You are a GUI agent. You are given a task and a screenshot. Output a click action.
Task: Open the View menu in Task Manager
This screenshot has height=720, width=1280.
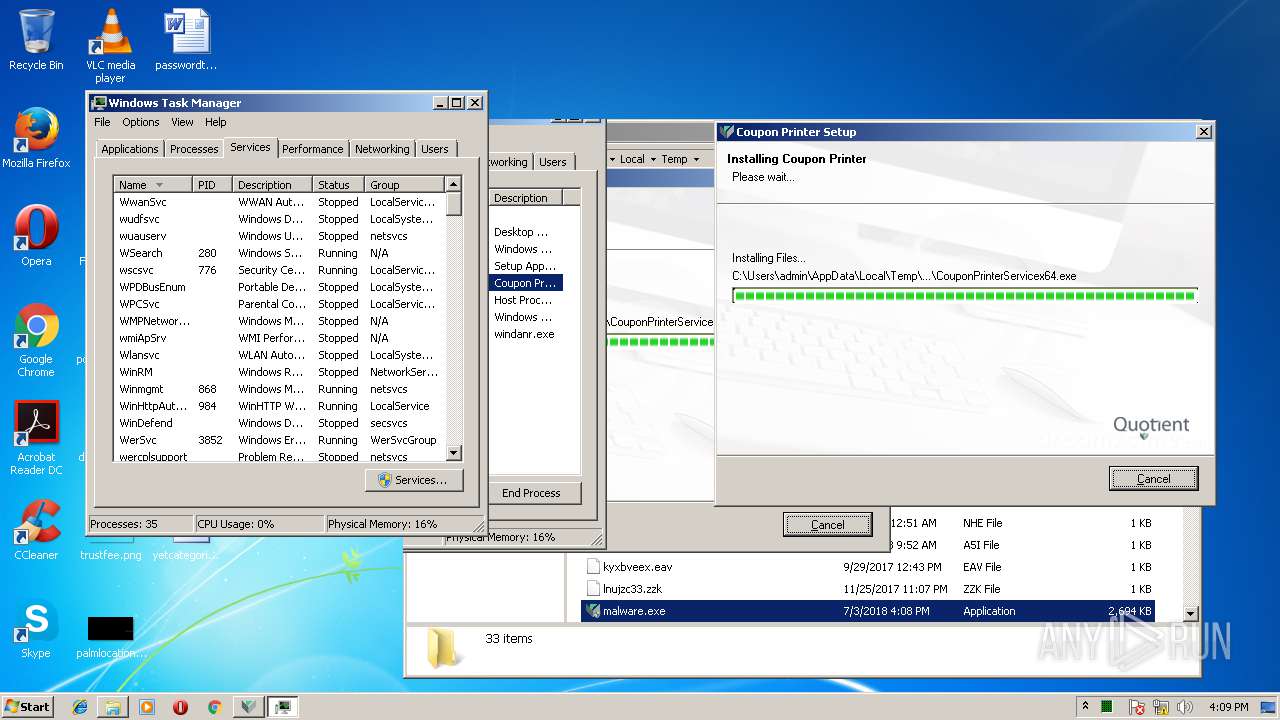(182, 122)
